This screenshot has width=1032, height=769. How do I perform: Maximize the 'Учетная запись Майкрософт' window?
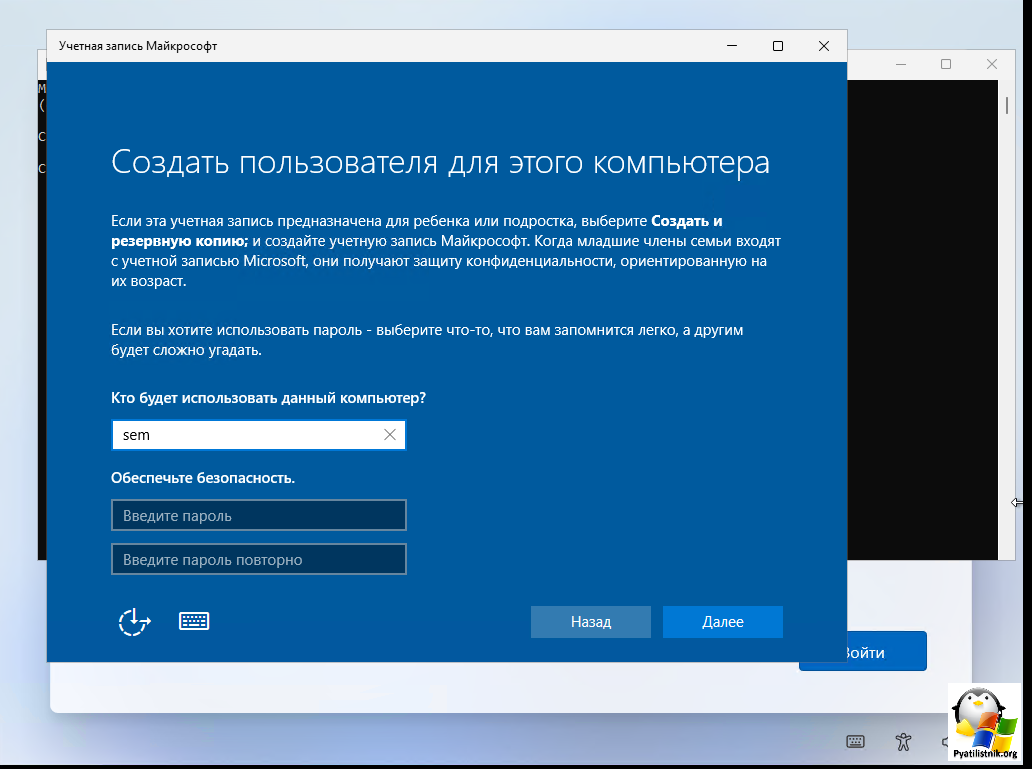[778, 46]
